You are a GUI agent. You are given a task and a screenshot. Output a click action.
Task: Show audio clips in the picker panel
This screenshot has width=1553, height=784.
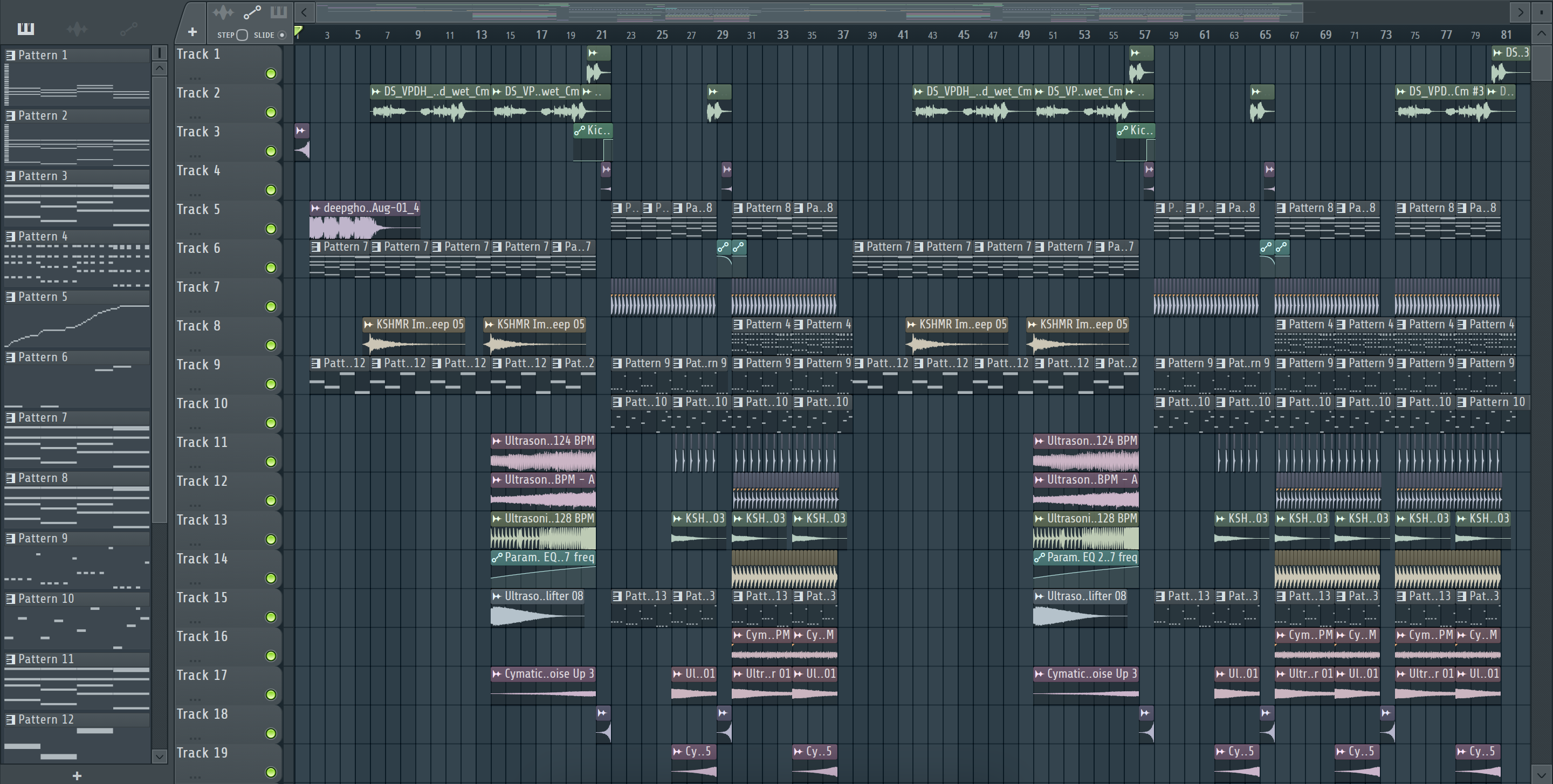(x=77, y=29)
